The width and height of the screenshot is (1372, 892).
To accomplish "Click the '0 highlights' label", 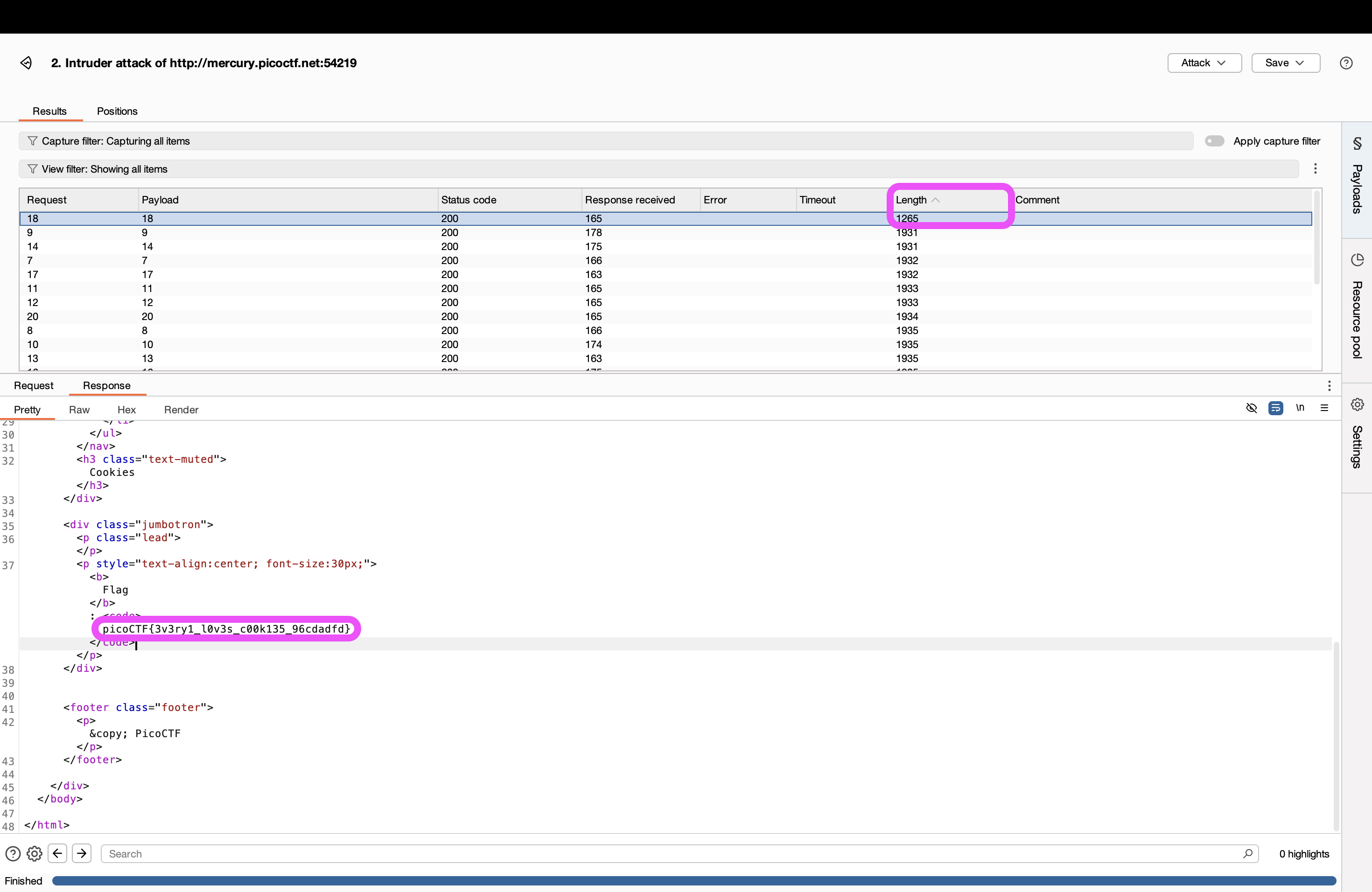I will [x=1304, y=853].
